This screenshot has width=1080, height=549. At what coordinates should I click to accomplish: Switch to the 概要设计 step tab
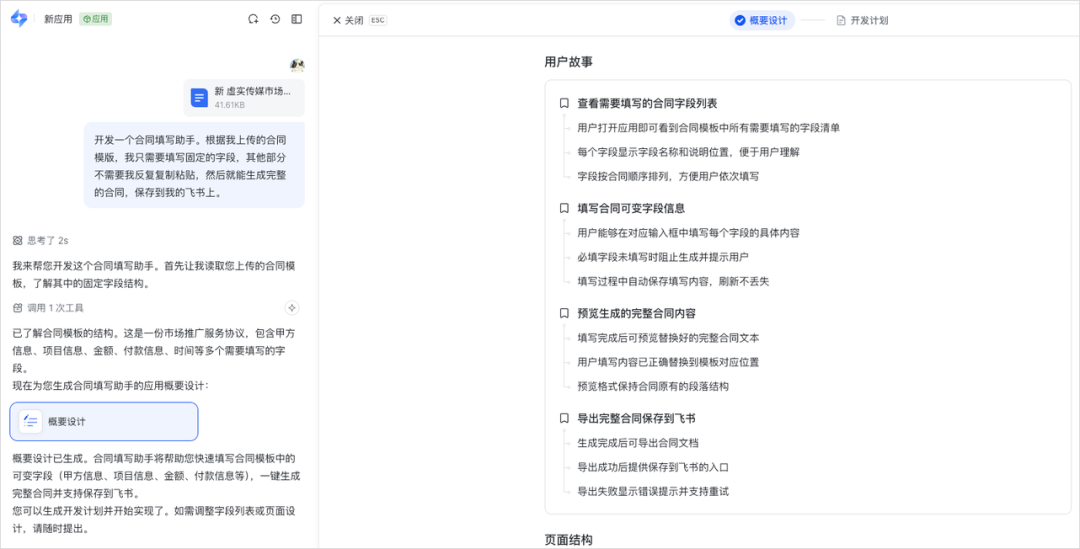click(761, 20)
